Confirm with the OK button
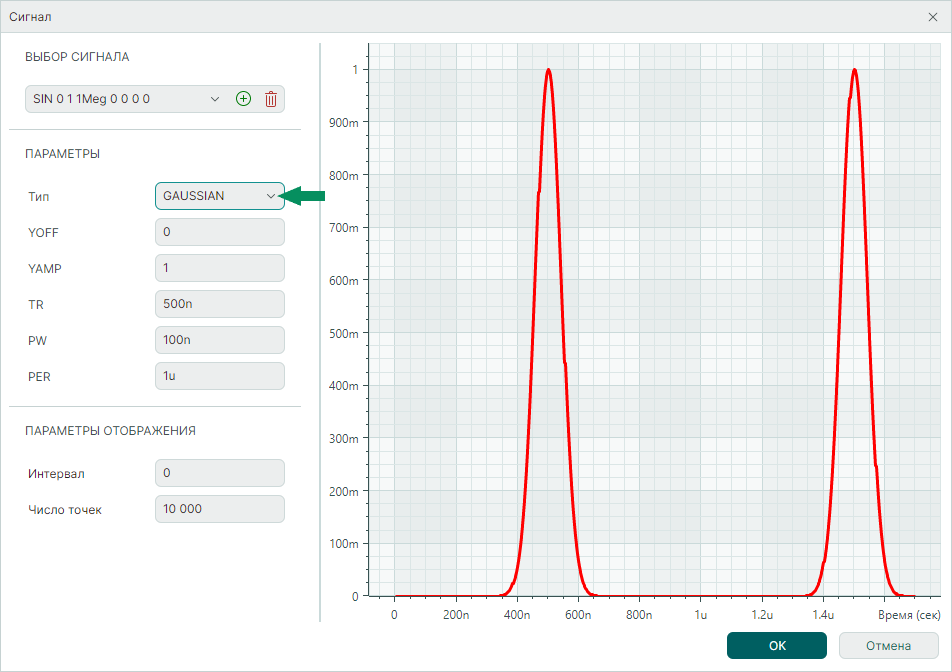This screenshot has width=952, height=672. click(777, 646)
